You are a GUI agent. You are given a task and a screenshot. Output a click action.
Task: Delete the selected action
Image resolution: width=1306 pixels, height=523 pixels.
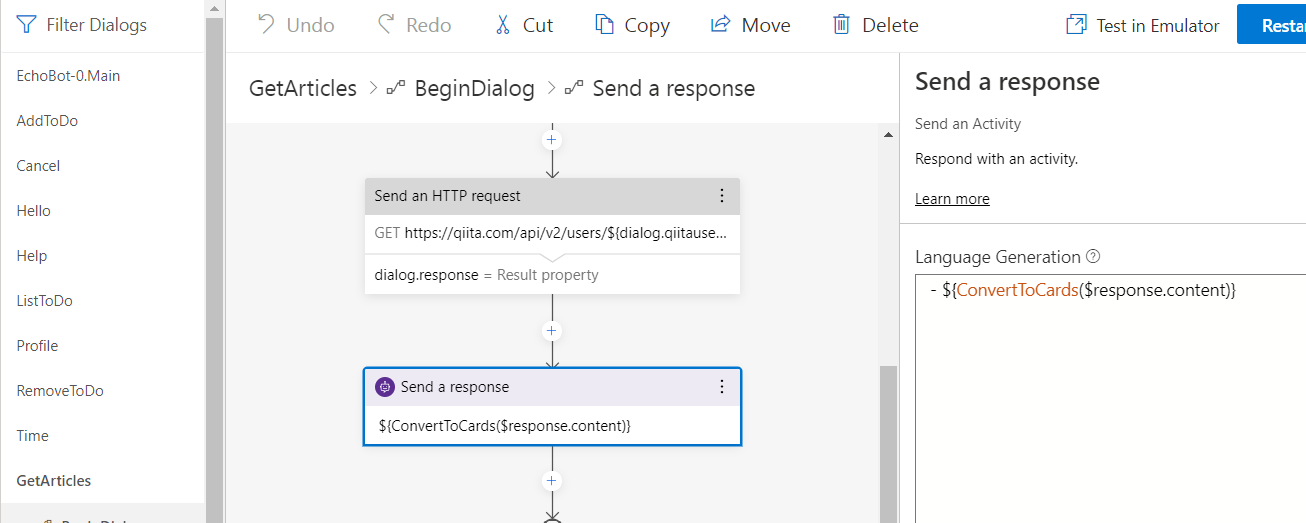875,25
